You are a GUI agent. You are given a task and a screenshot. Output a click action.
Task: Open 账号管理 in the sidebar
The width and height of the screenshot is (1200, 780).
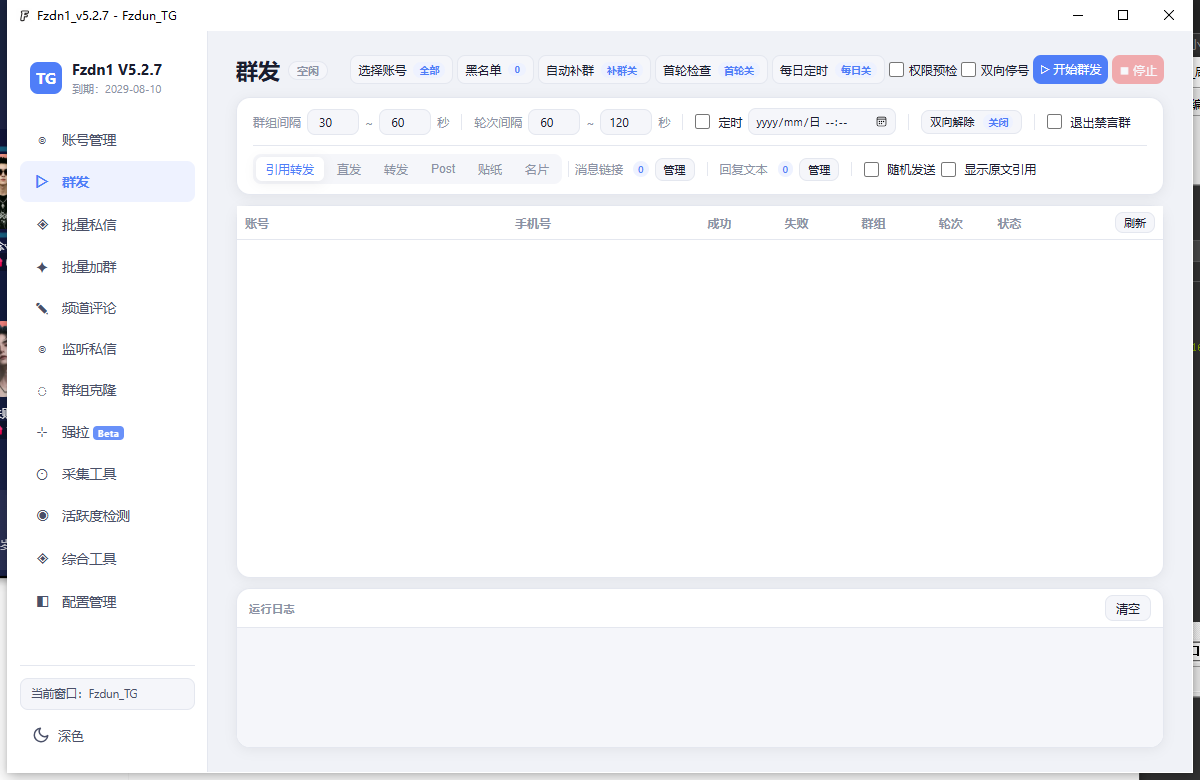point(107,140)
